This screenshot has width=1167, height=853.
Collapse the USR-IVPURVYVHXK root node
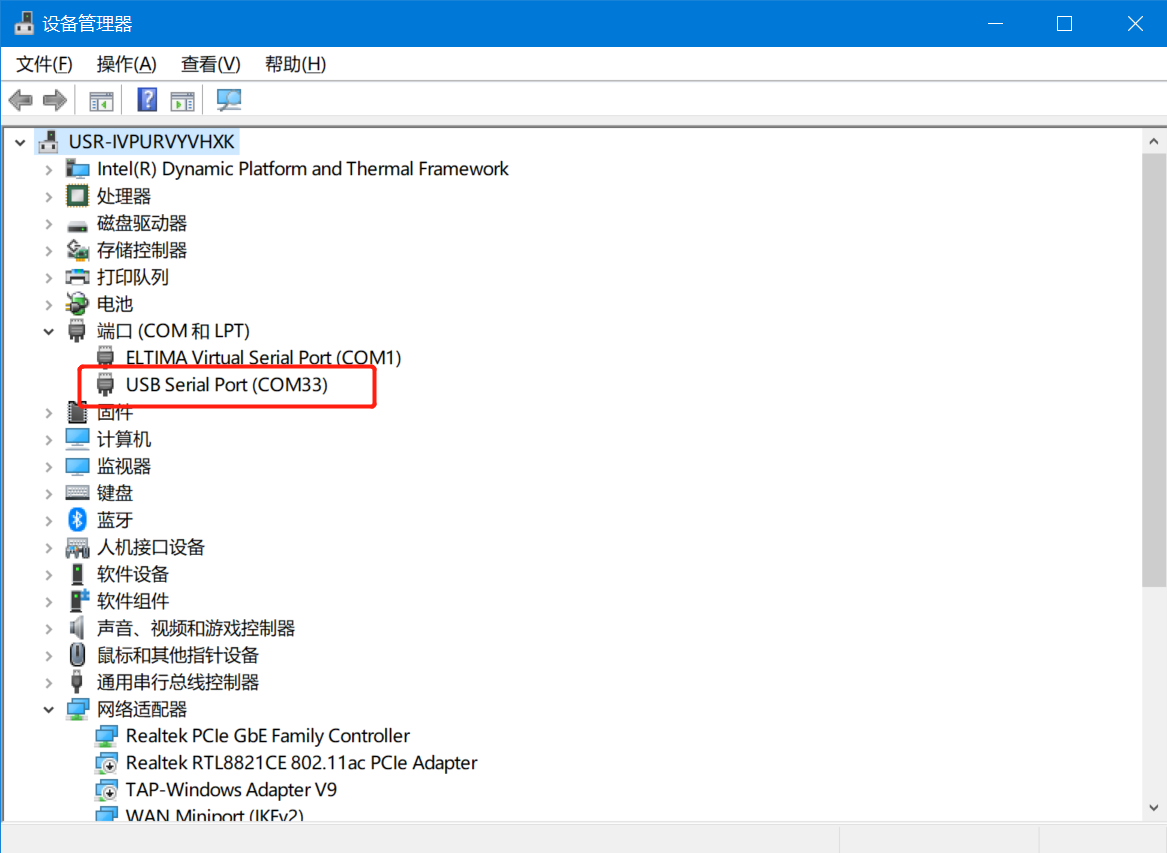click(x=20, y=142)
